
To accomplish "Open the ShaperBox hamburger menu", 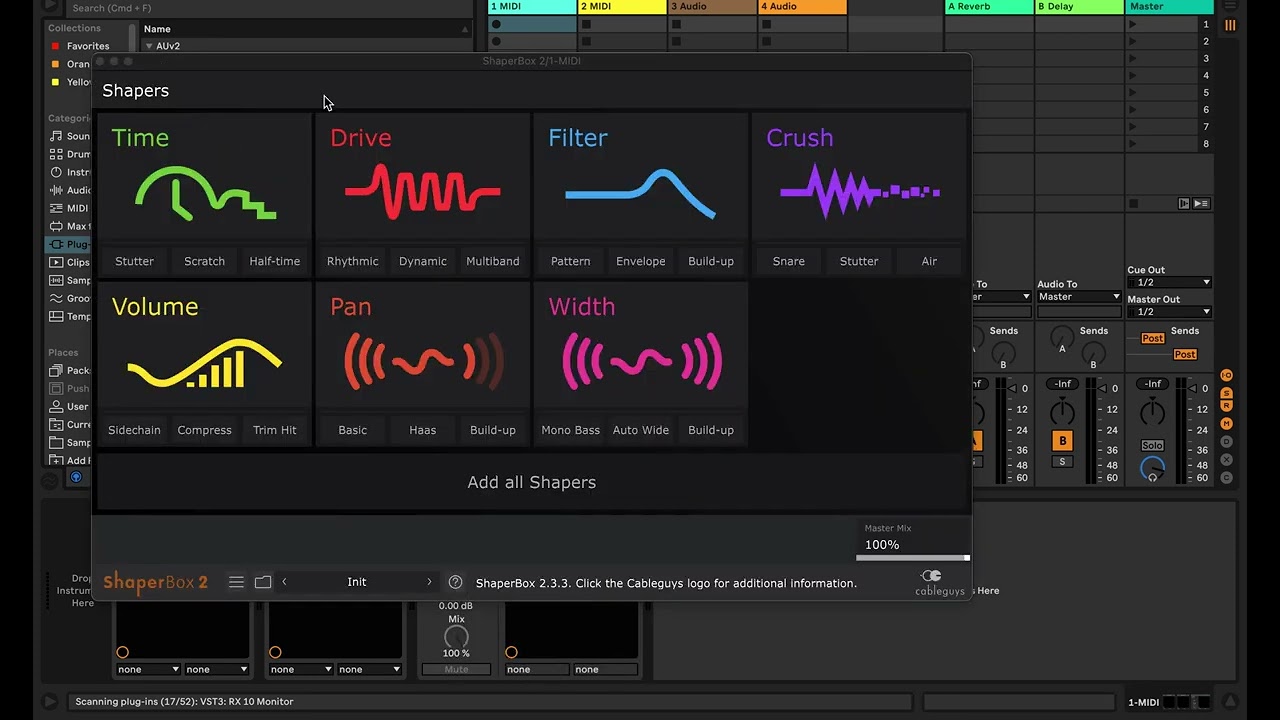I will pyautogui.click(x=236, y=582).
